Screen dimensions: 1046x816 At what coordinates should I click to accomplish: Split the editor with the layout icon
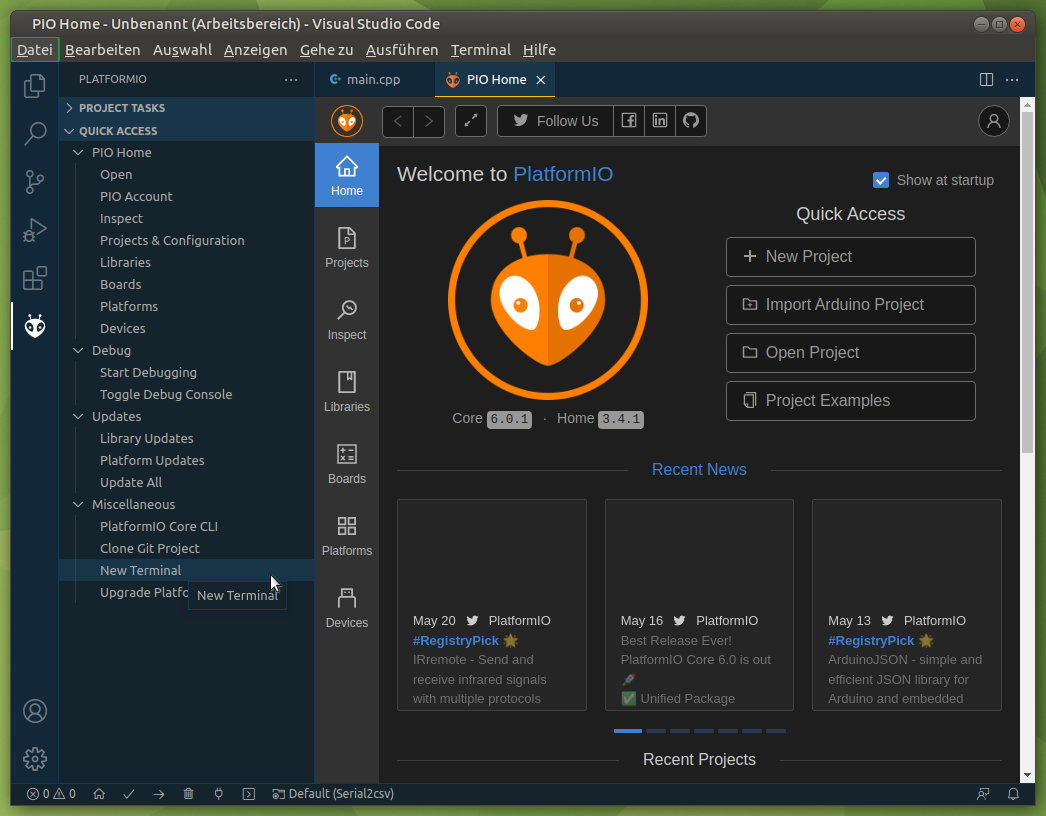click(x=987, y=79)
